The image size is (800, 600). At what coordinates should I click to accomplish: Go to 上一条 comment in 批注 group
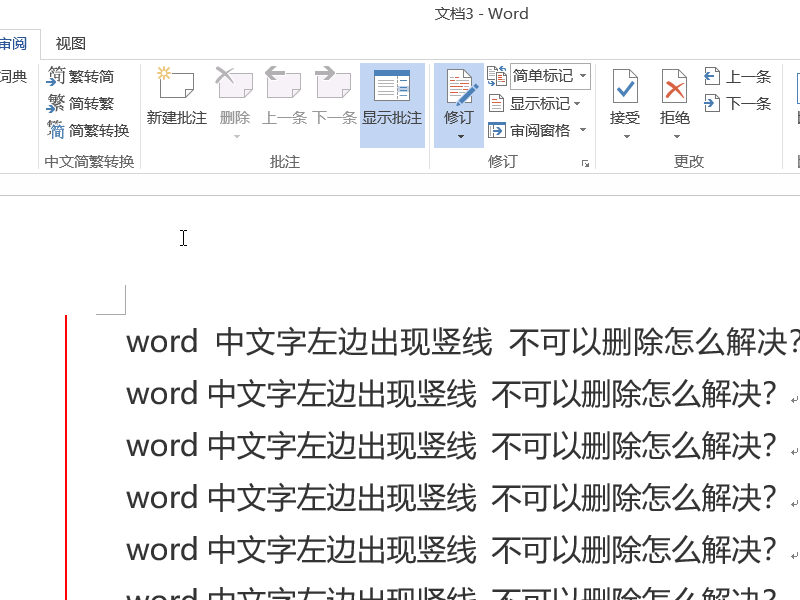pyautogui.click(x=284, y=97)
